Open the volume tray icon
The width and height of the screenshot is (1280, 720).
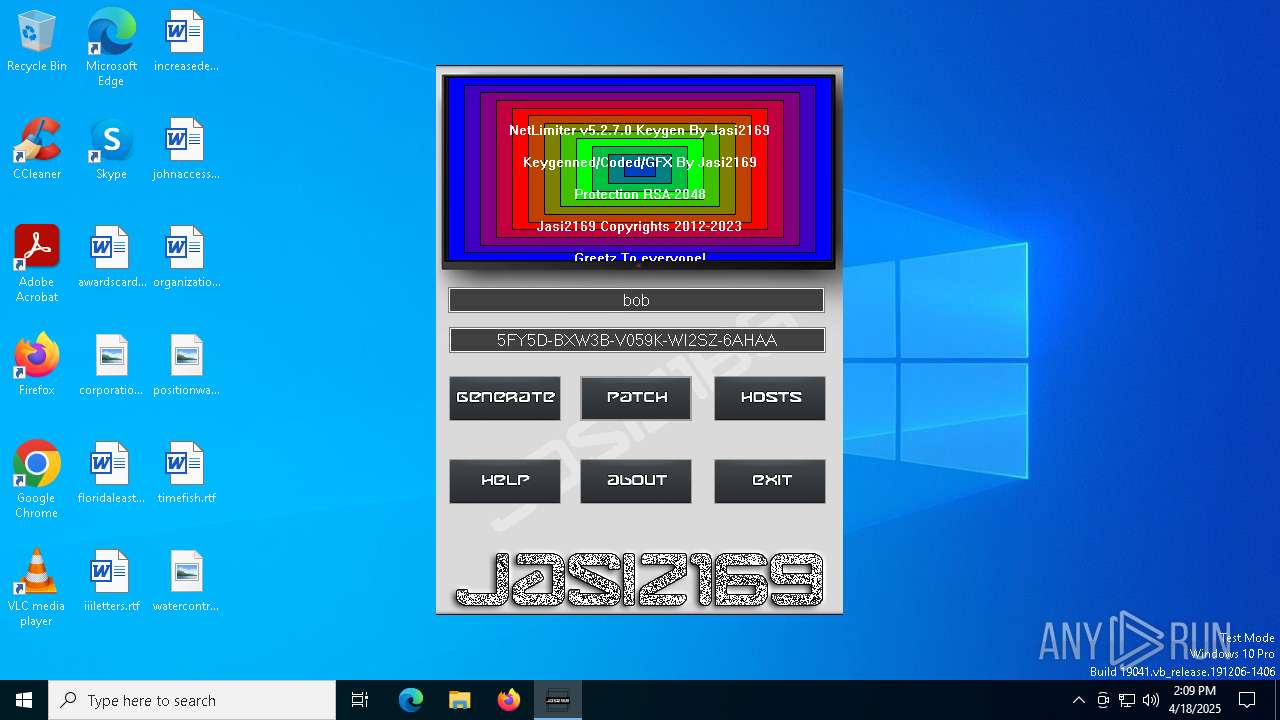[1151, 700]
